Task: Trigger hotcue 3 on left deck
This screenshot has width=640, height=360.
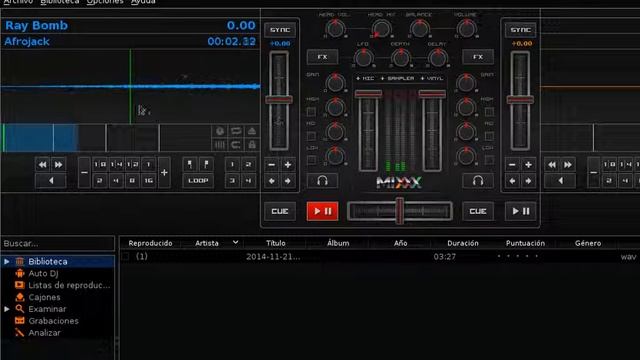Action: click(232, 180)
